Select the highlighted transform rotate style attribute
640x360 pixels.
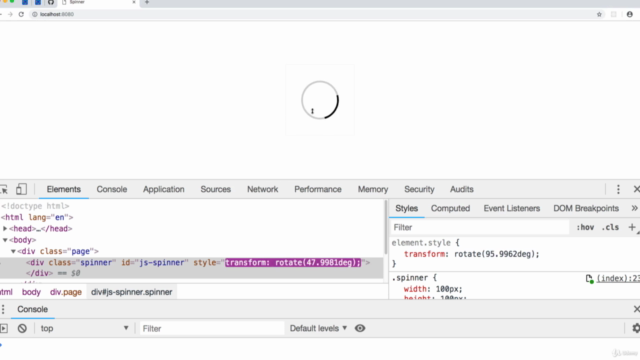click(x=293, y=262)
